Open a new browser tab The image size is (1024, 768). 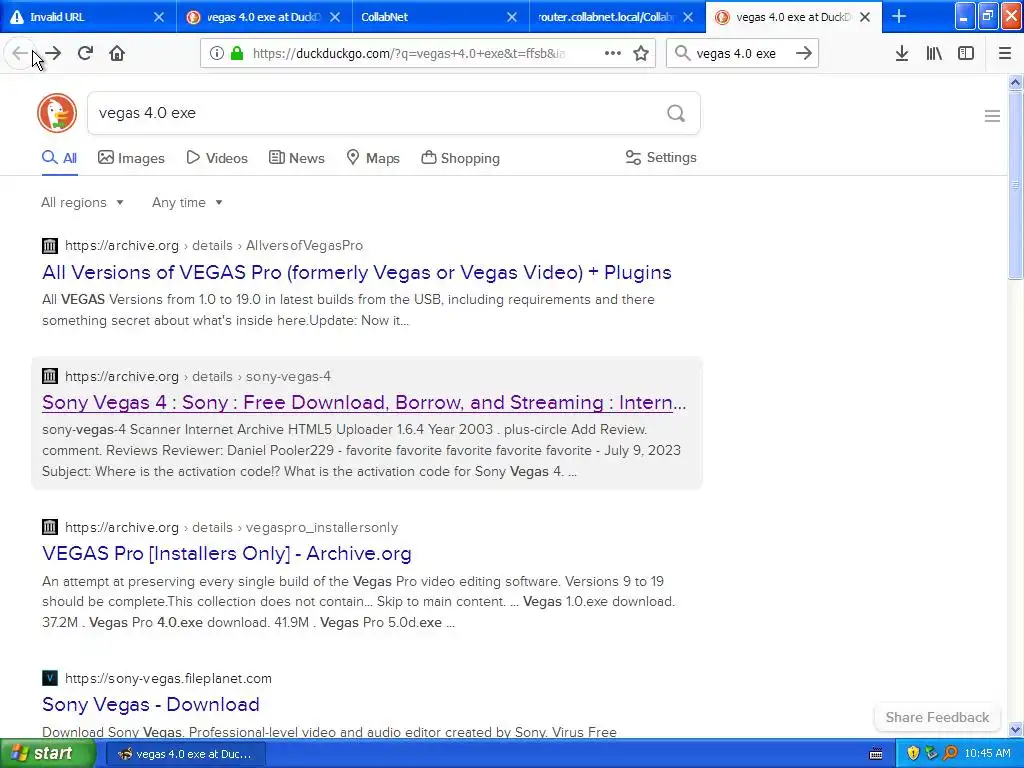point(899,16)
